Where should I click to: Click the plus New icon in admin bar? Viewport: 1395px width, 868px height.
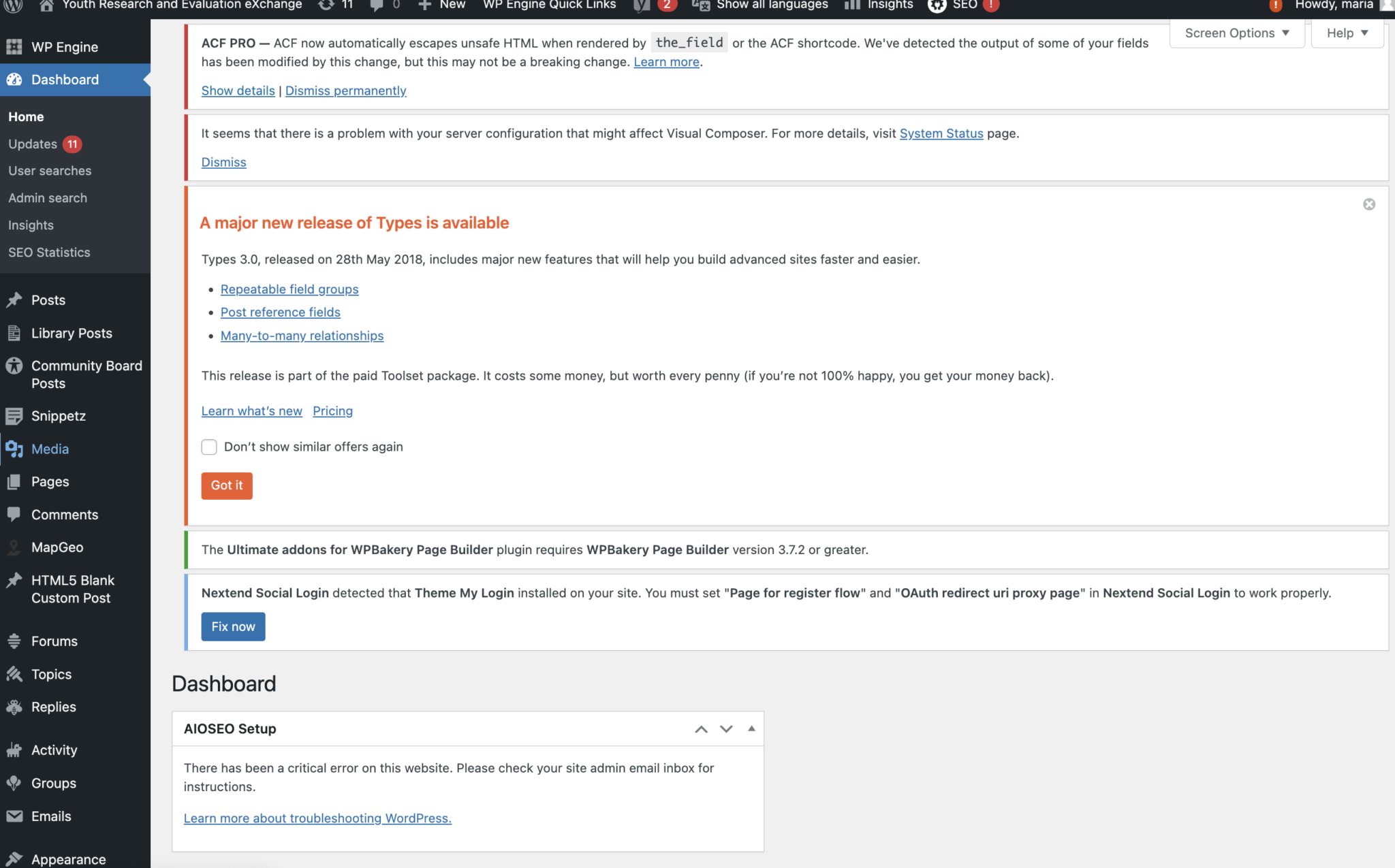pos(424,5)
